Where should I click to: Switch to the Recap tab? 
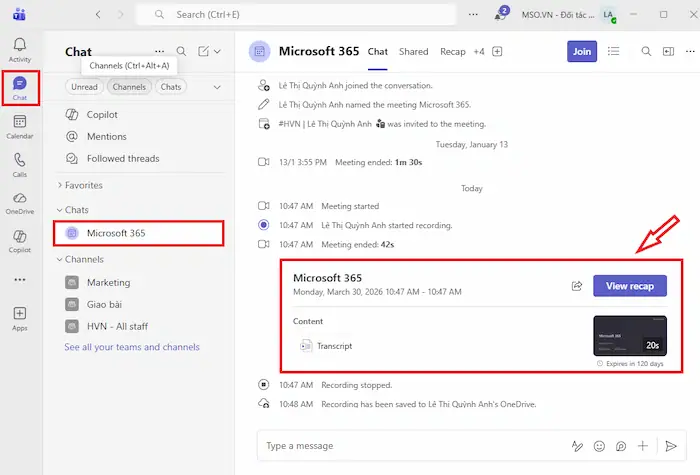click(453, 51)
